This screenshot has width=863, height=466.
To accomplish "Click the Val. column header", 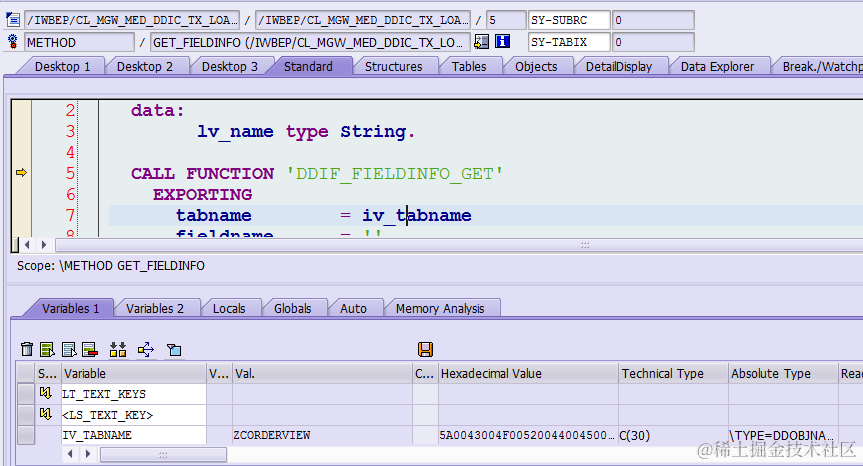I will (323, 373).
